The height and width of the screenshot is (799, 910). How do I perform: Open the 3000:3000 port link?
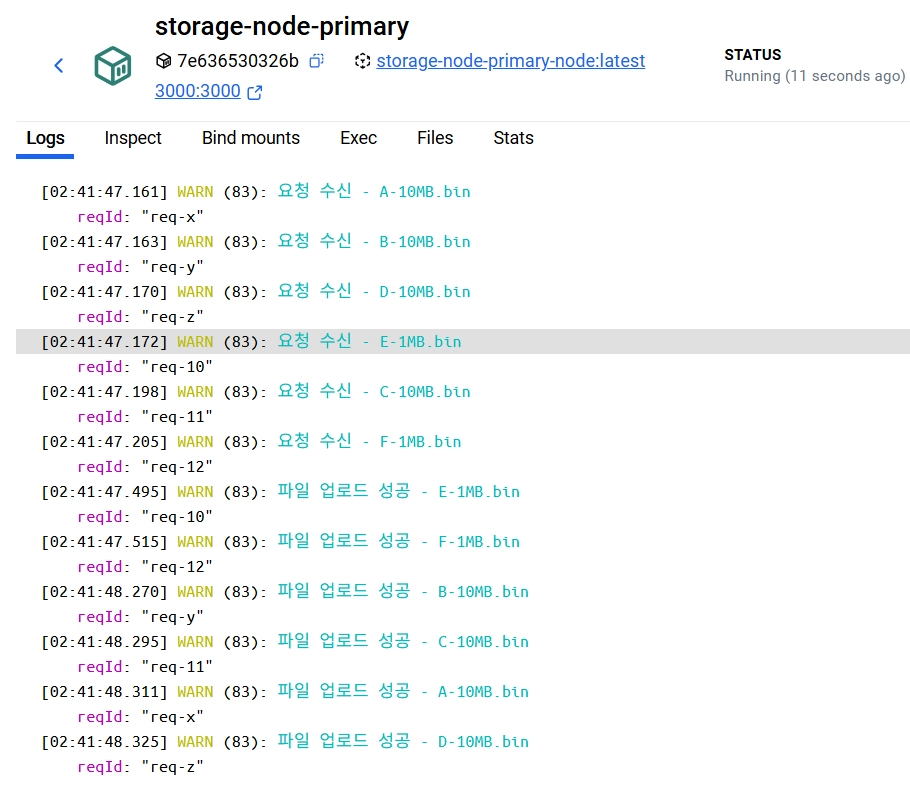(197, 91)
